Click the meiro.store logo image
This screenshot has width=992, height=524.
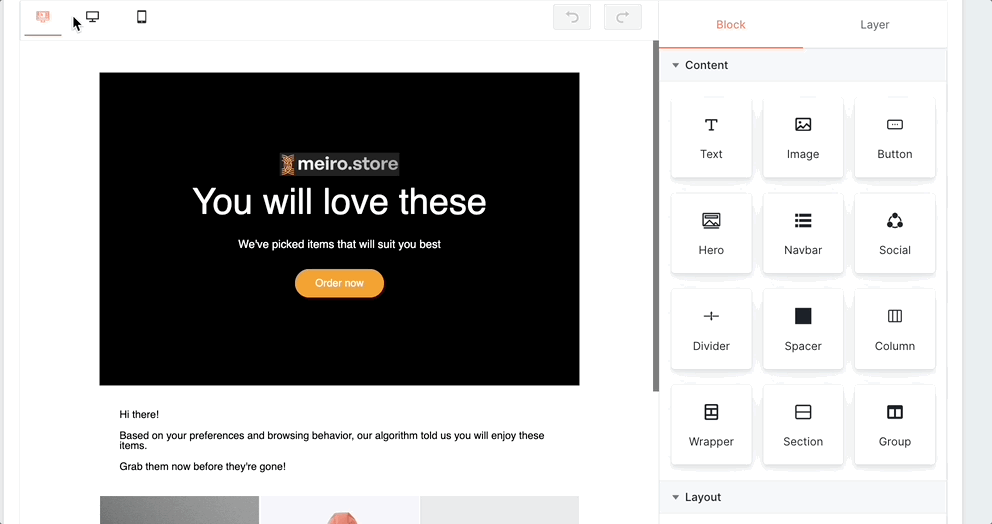[339, 164]
